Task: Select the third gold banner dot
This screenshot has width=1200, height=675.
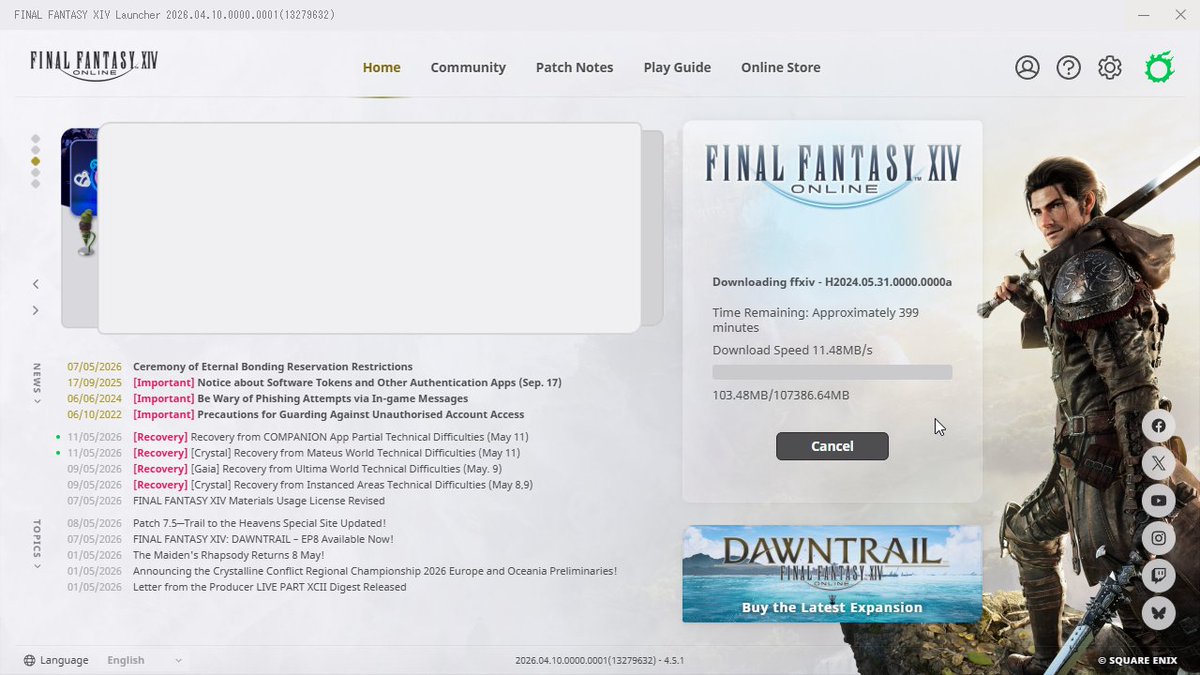Action: click(x=36, y=161)
